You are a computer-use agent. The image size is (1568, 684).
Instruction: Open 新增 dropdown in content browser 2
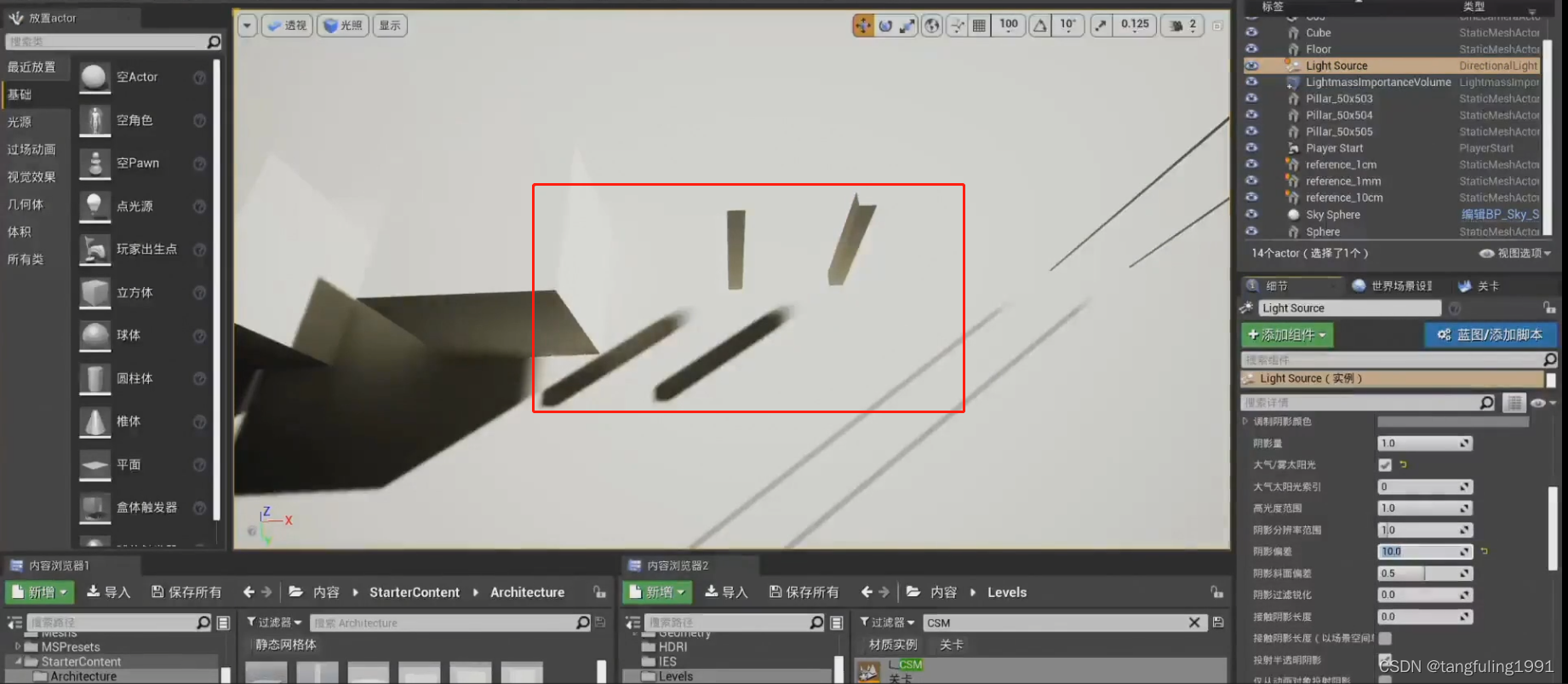(x=657, y=592)
